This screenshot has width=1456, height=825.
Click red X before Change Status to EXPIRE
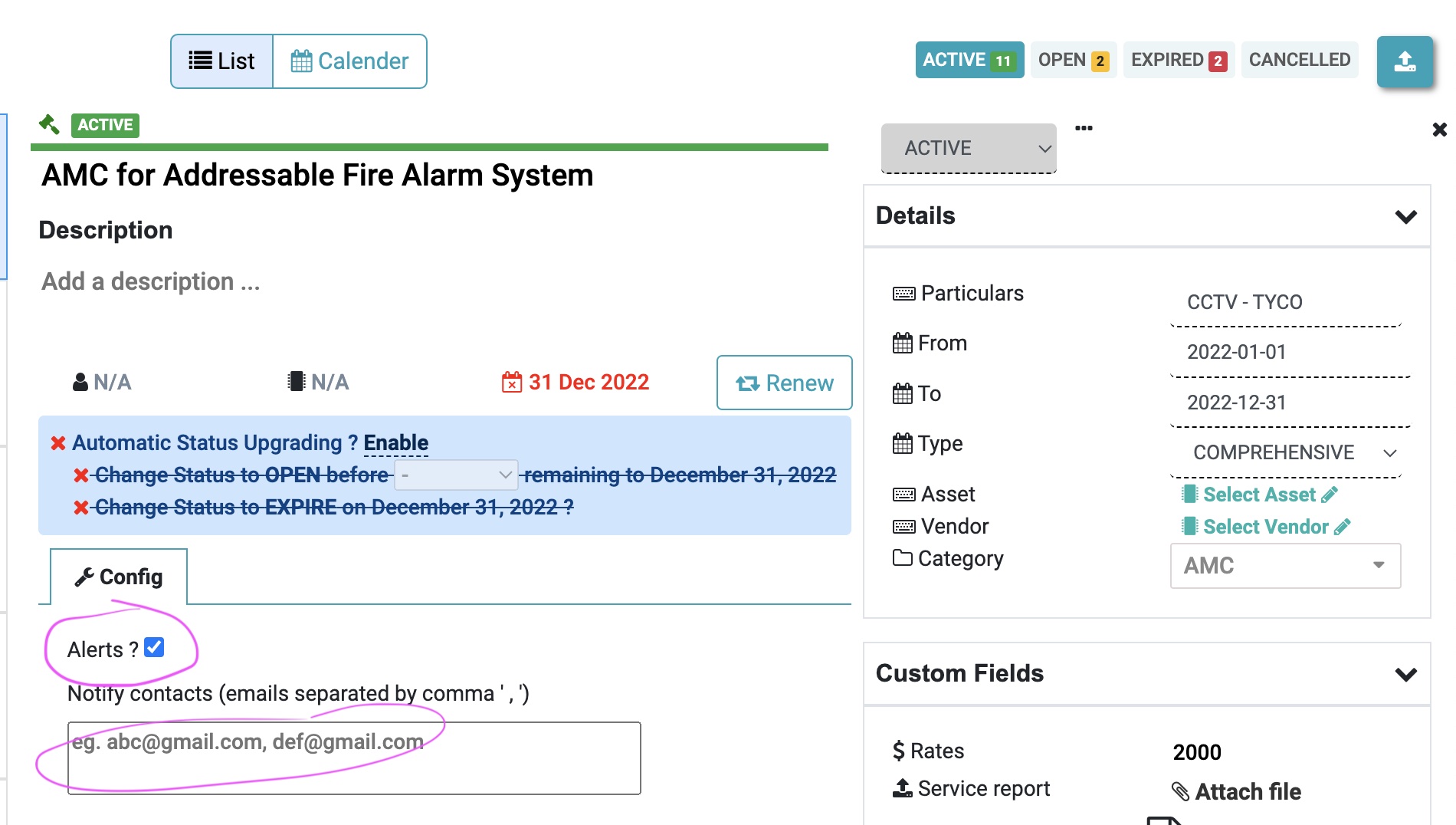click(81, 508)
